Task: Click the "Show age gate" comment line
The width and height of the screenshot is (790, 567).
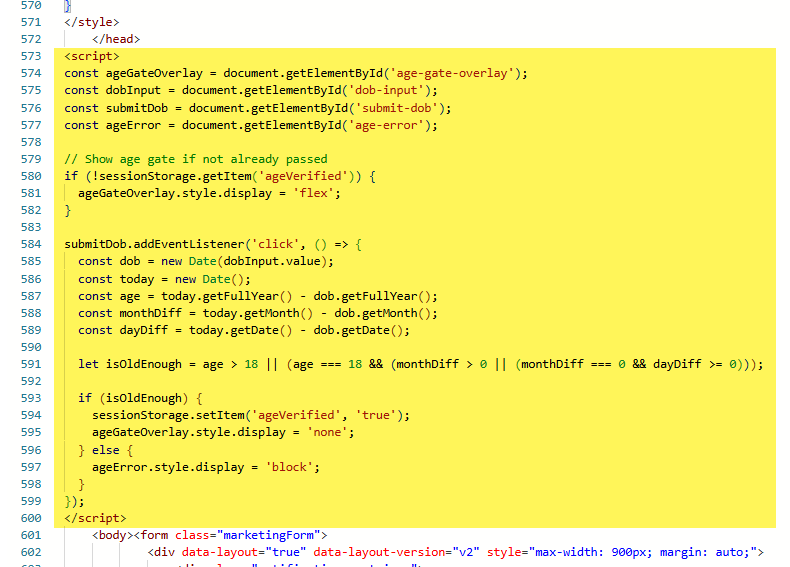Action: (196, 159)
